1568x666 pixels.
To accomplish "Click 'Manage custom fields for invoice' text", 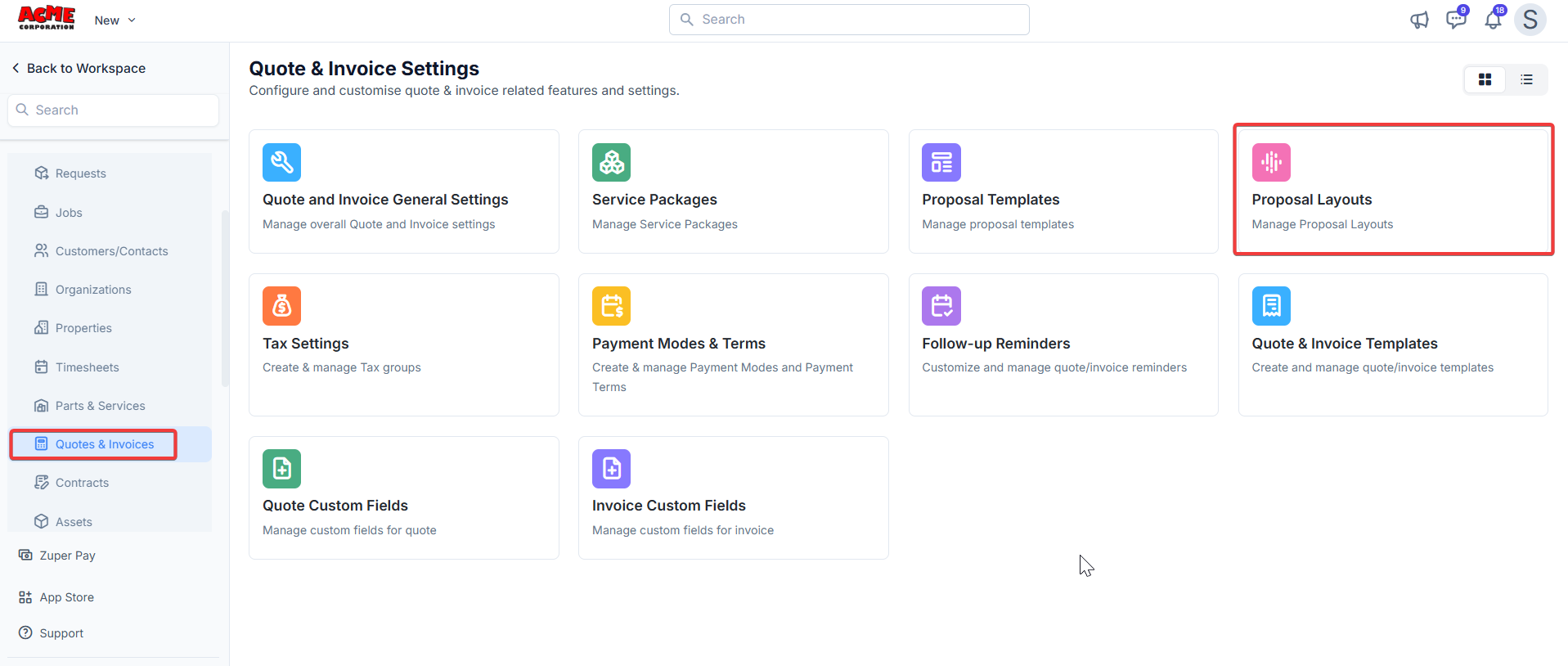I will tap(683, 530).
